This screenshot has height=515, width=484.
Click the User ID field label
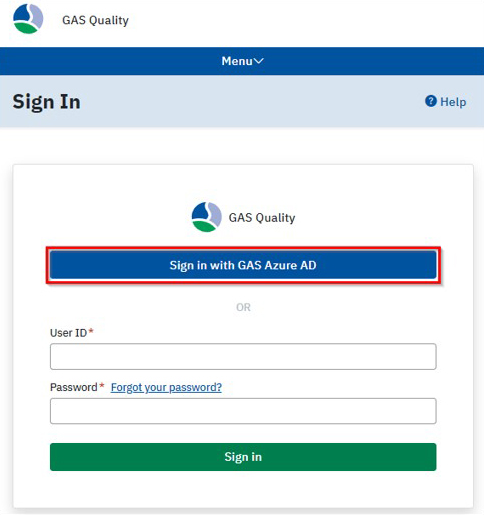click(x=68, y=333)
